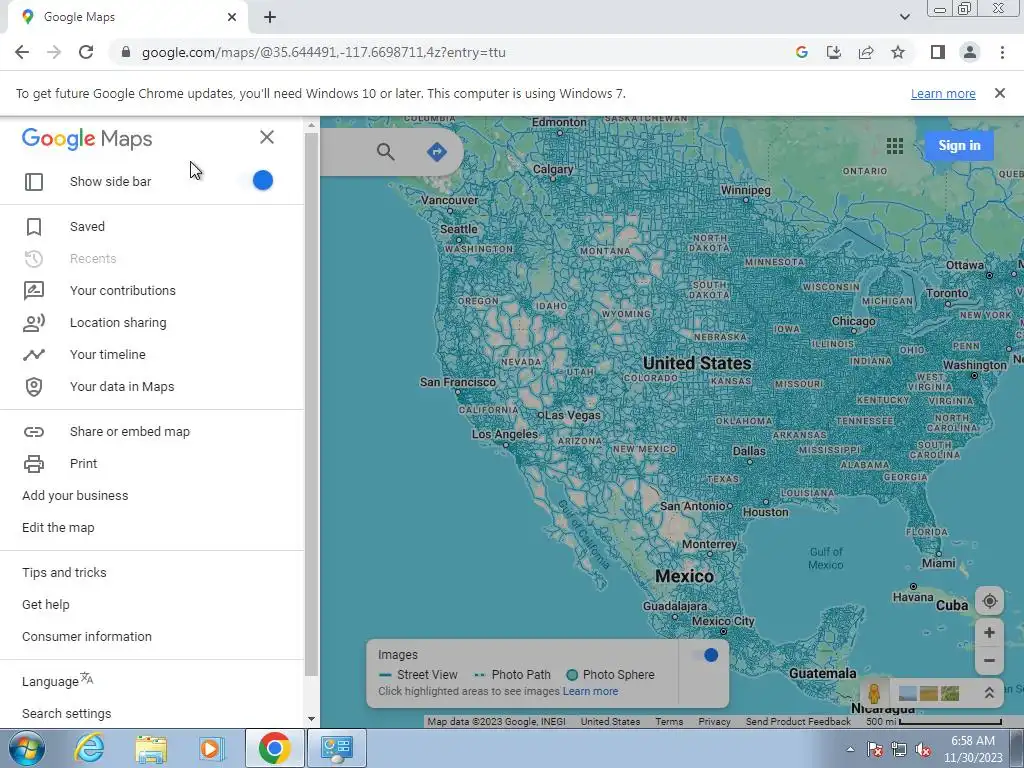Open the Chrome profile avatar
1024x768 pixels.
tap(970, 52)
